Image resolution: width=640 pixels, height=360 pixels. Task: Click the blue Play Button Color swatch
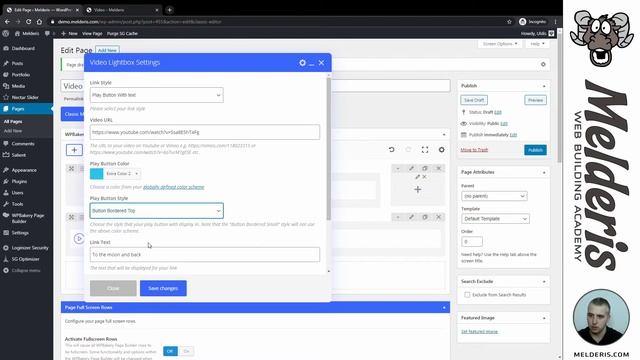97,173
